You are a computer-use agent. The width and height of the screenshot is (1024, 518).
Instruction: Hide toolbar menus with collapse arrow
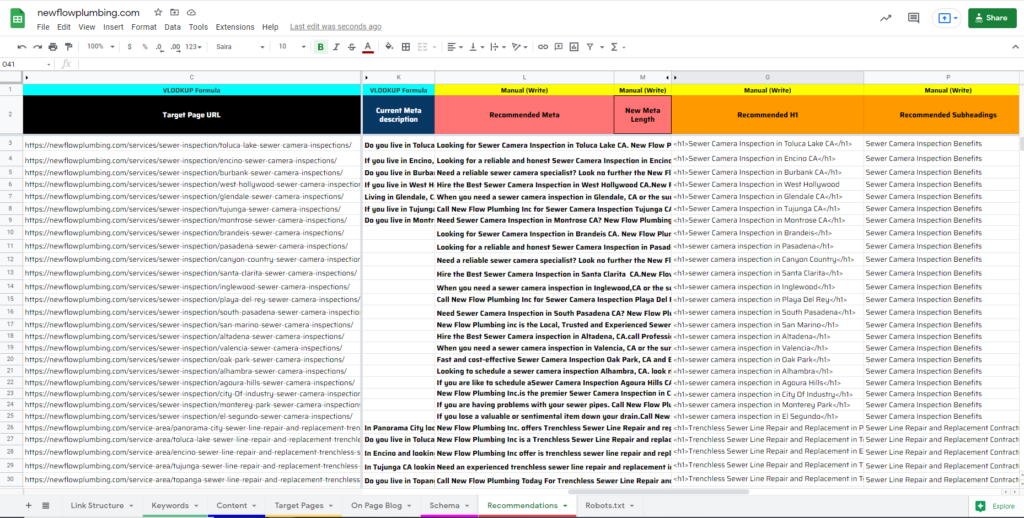tap(1015, 47)
